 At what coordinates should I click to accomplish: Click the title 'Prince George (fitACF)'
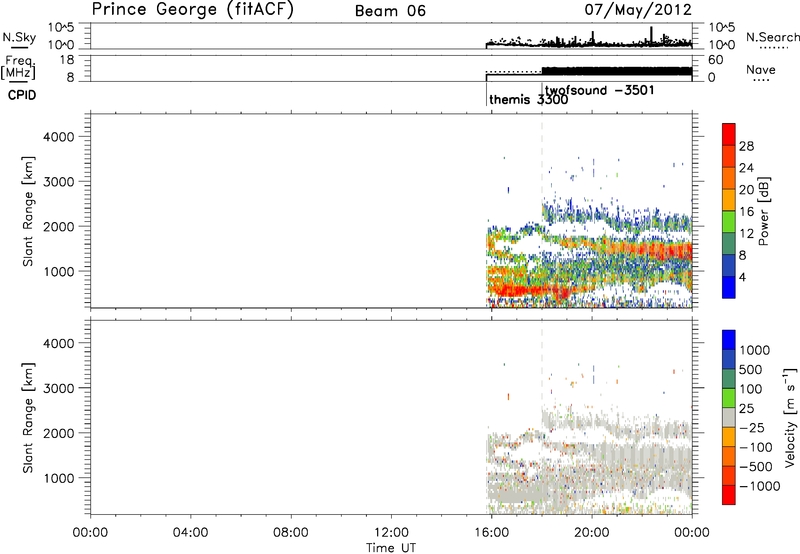[192, 10]
